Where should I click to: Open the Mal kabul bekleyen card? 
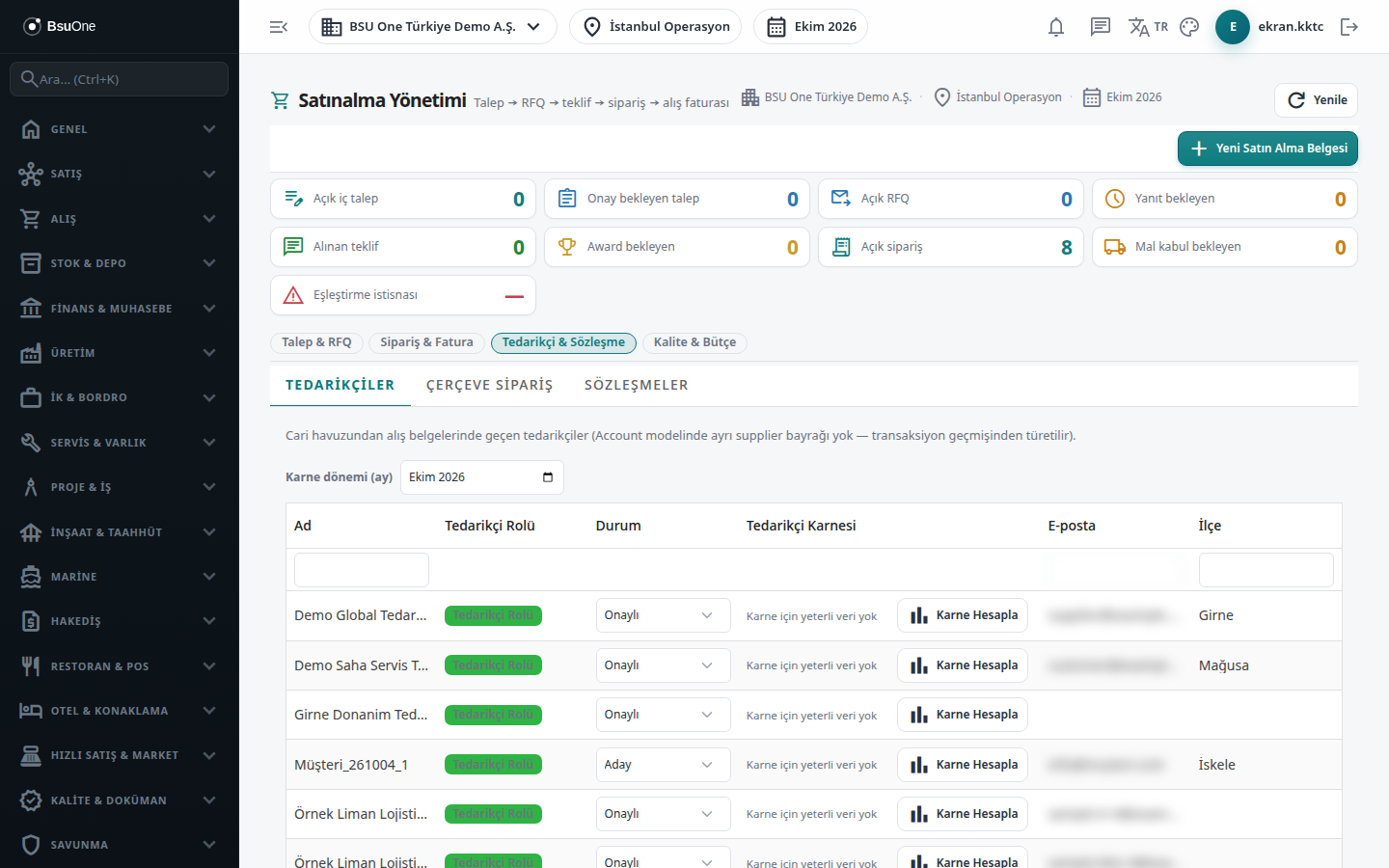[x=1225, y=247]
